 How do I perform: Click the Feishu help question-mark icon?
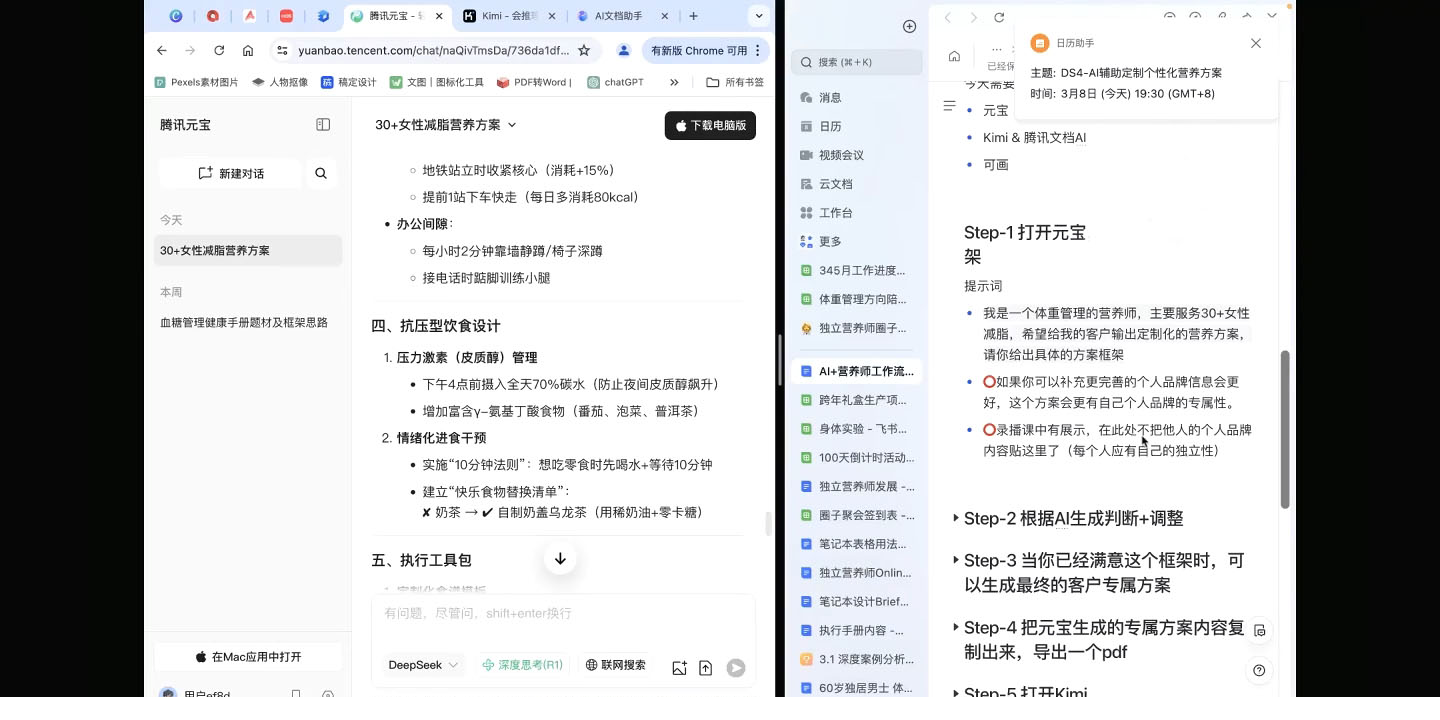[x=1259, y=670]
